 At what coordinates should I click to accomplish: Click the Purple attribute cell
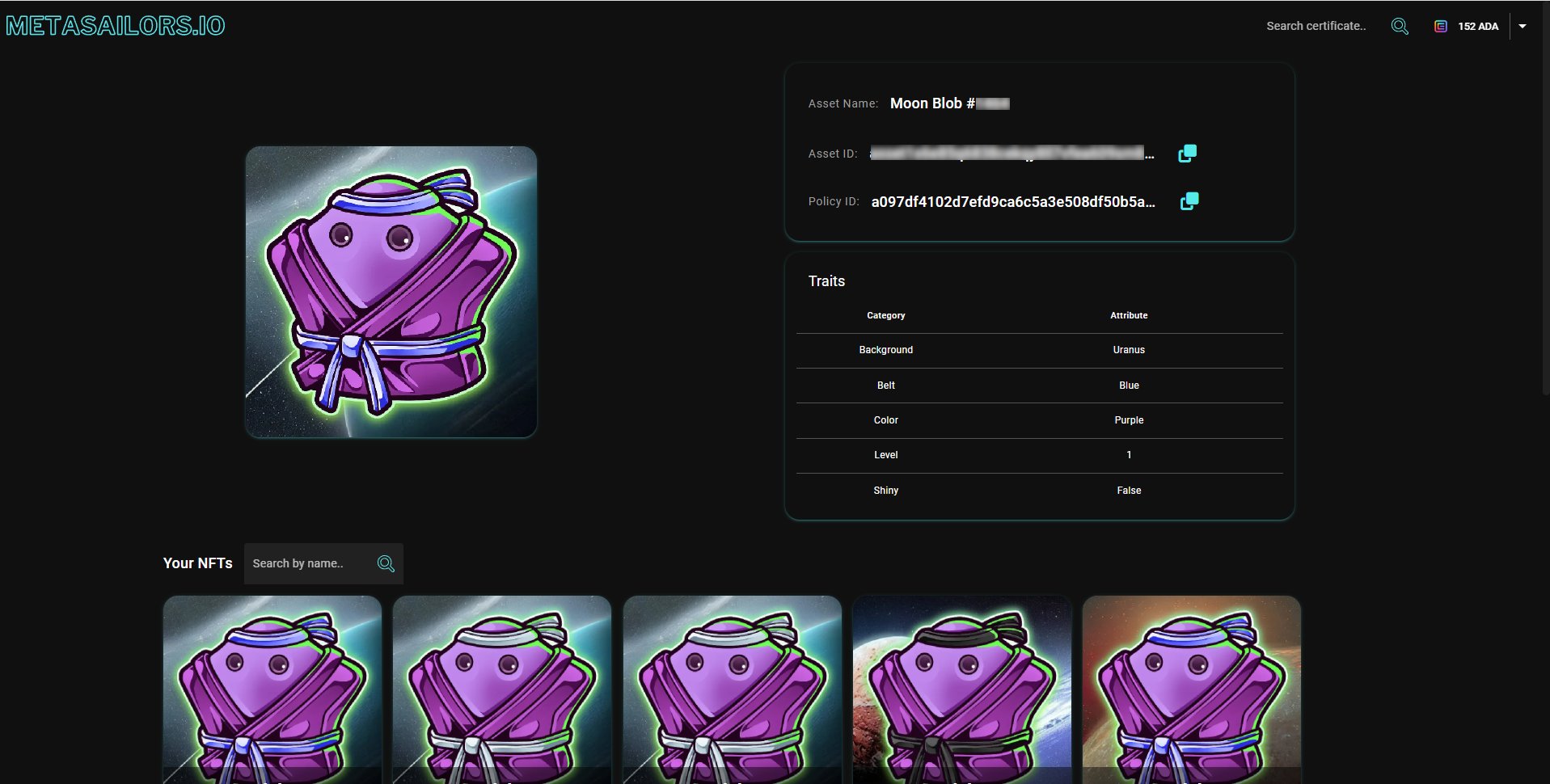coord(1129,420)
